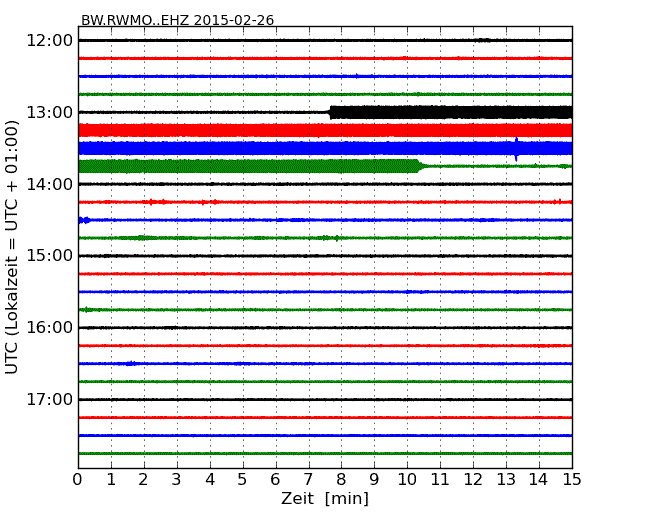Click x-axis tick label 6
The image size is (650, 520).
pyautogui.click(x=275, y=480)
